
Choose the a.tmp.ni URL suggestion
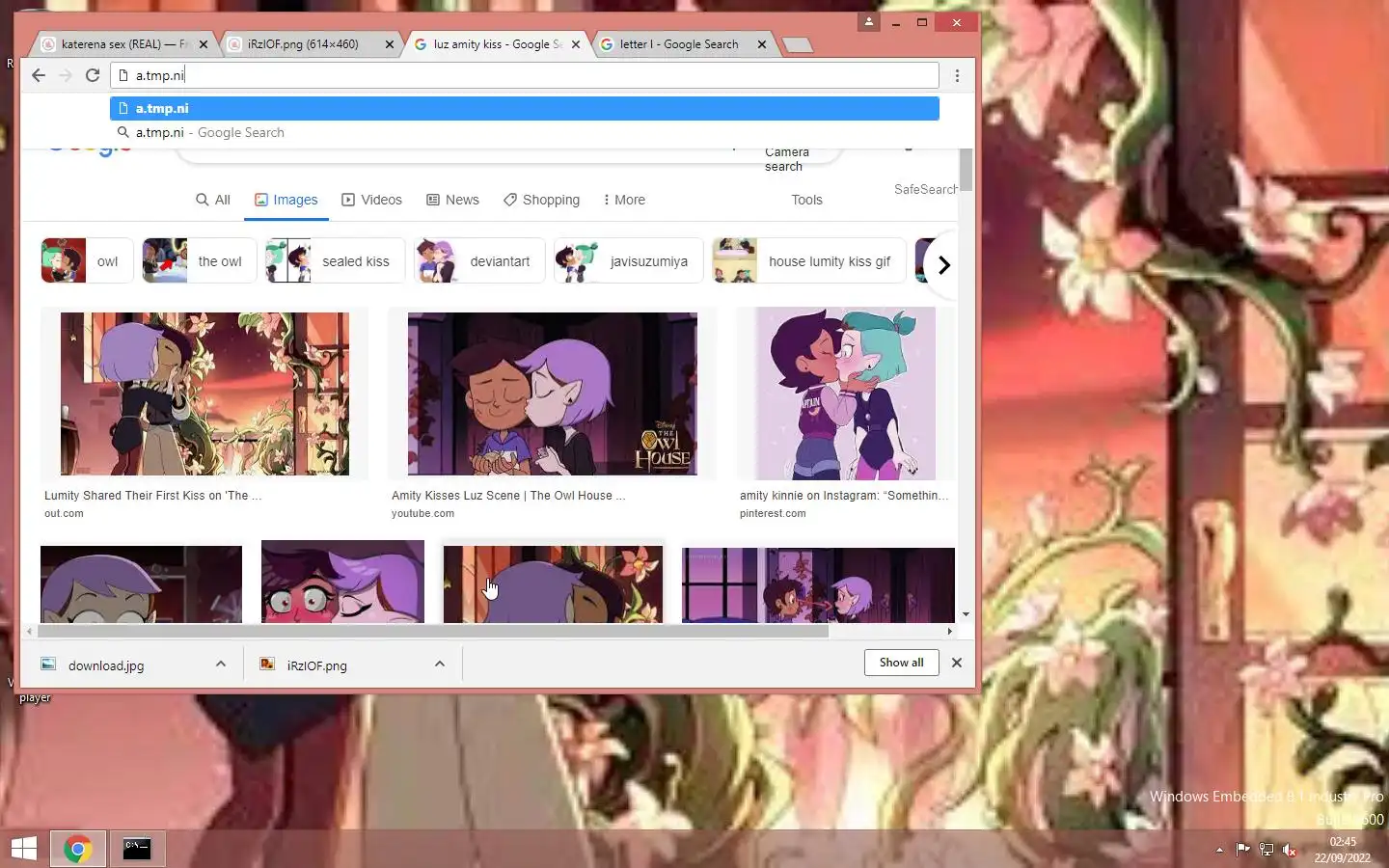click(525, 109)
